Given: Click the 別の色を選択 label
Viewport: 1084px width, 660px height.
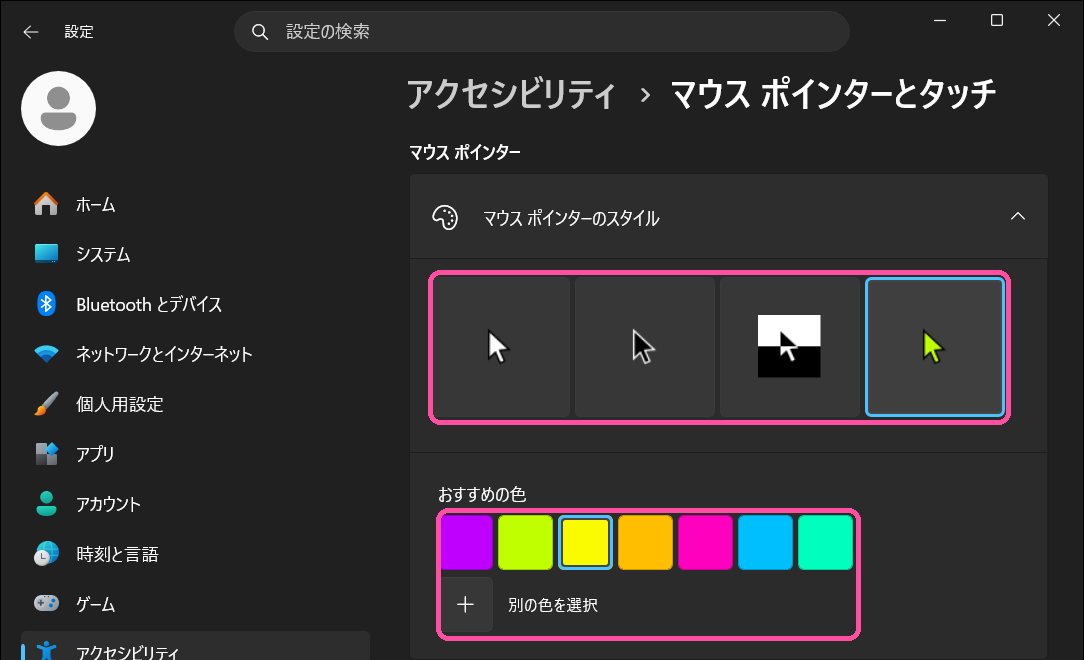Looking at the screenshot, I should 552,605.
